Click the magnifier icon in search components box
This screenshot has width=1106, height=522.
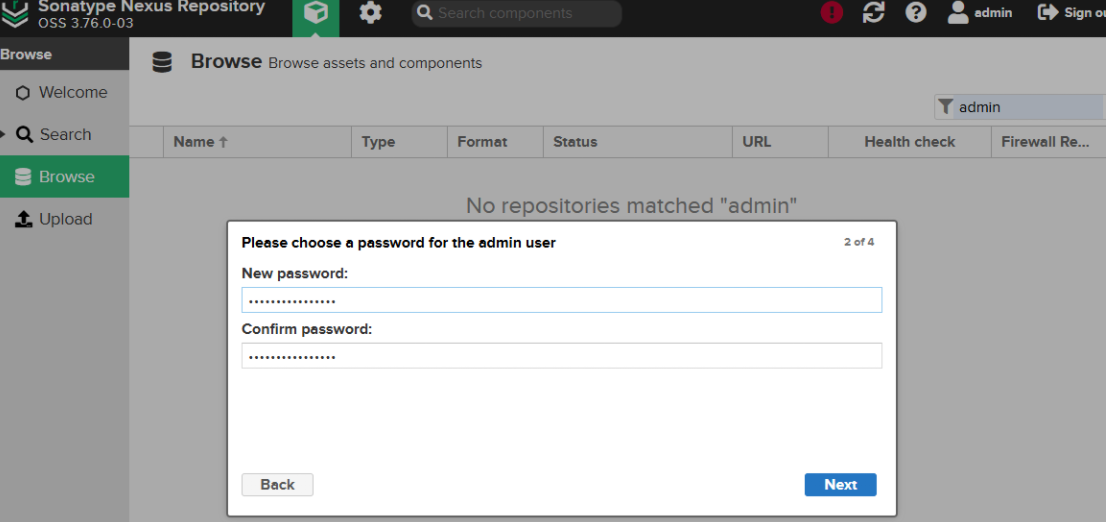425,13
